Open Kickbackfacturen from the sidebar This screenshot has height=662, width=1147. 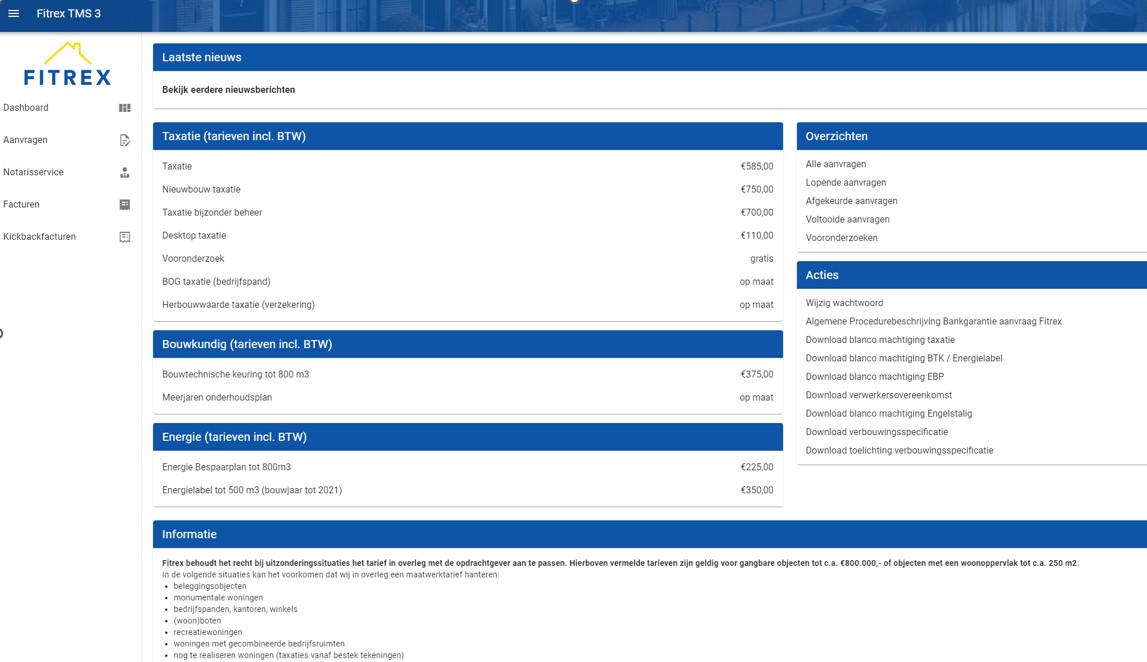[x=40, y=237]
